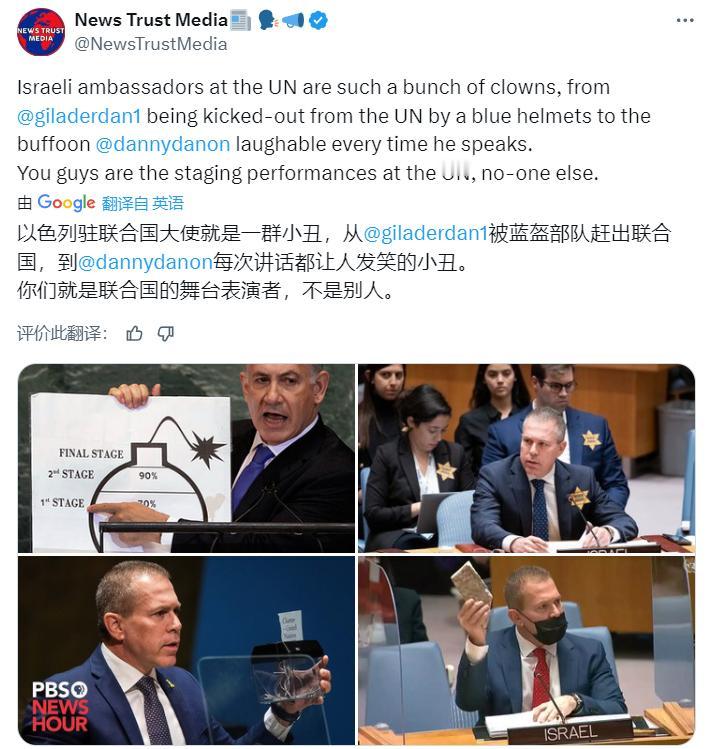The width and height of the screenshot is (714, 749).
Task: Click the Google logo in translation line
Action: point(66,203)
